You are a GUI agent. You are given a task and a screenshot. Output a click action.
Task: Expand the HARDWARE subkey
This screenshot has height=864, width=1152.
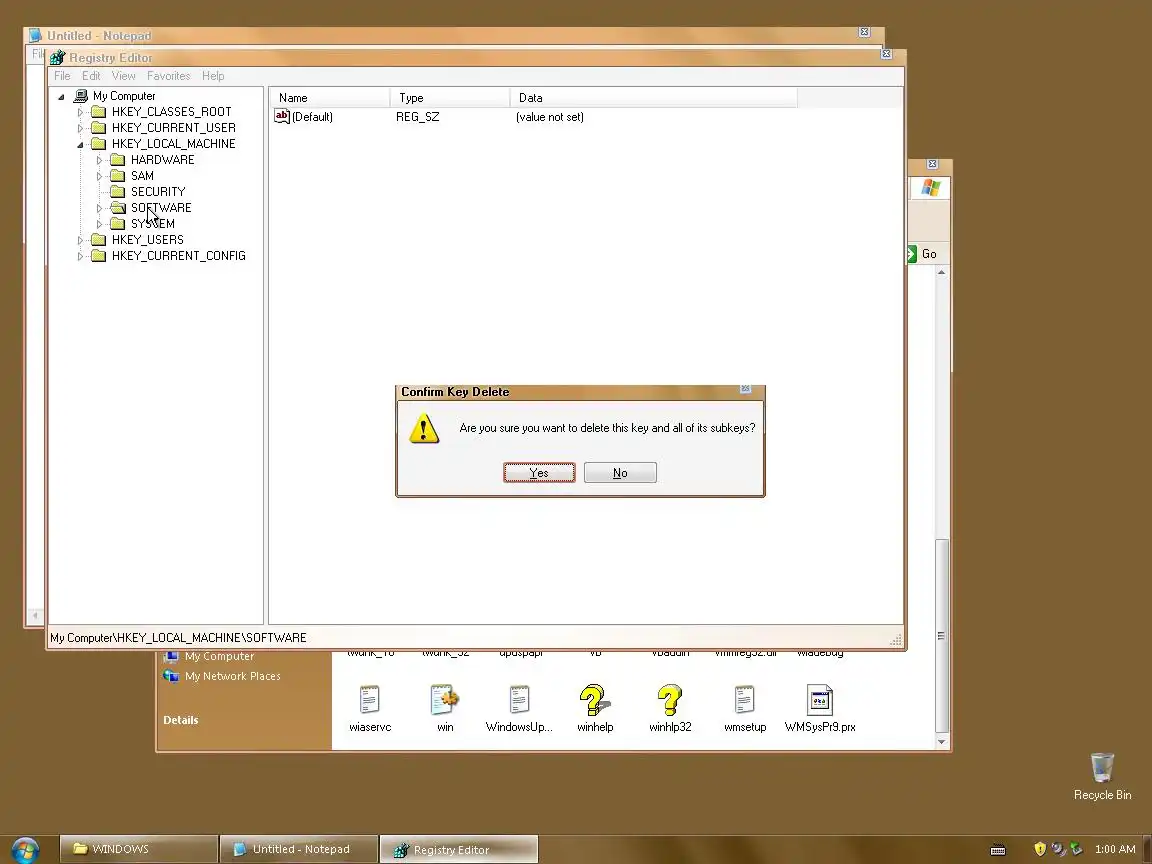click(99, 160)
